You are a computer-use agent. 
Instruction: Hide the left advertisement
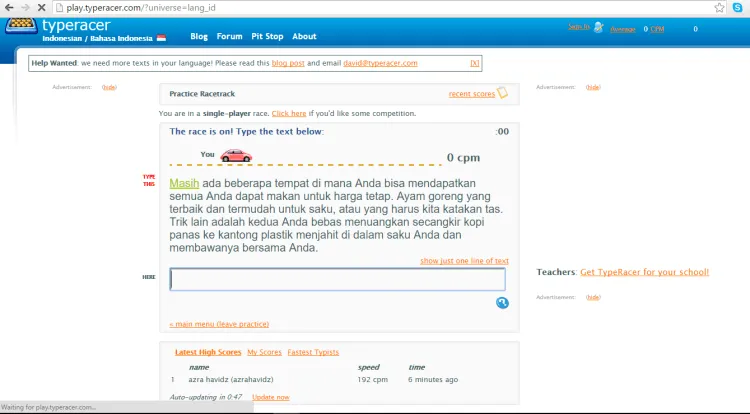[x=109, y=87]
